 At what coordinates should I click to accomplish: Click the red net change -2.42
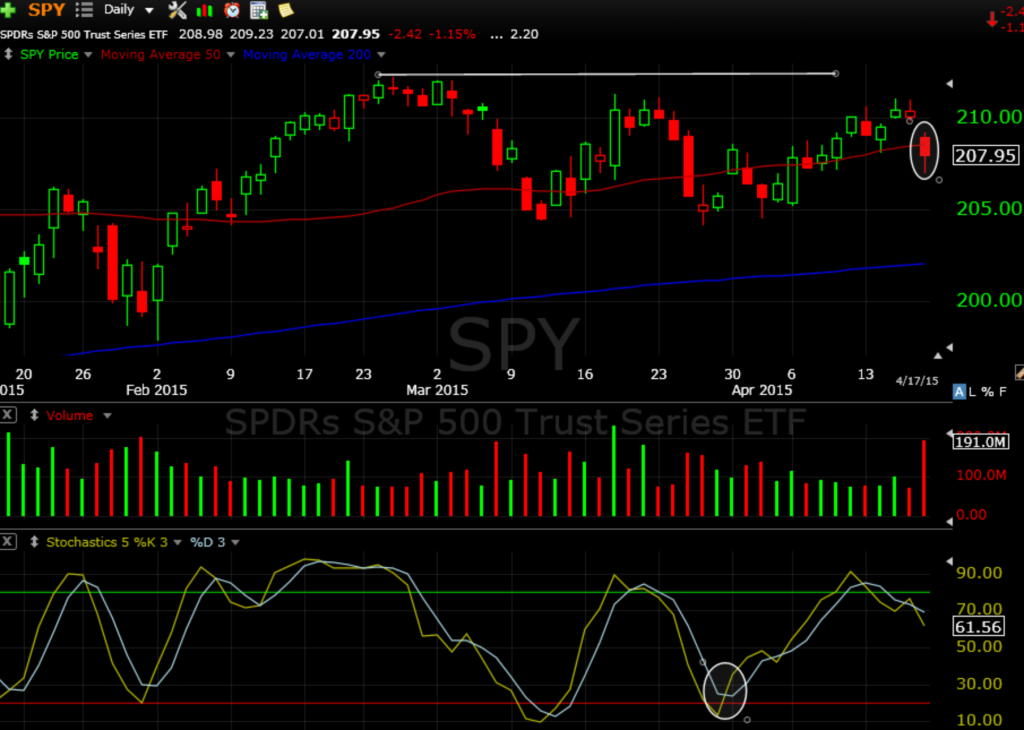point(405,34)
